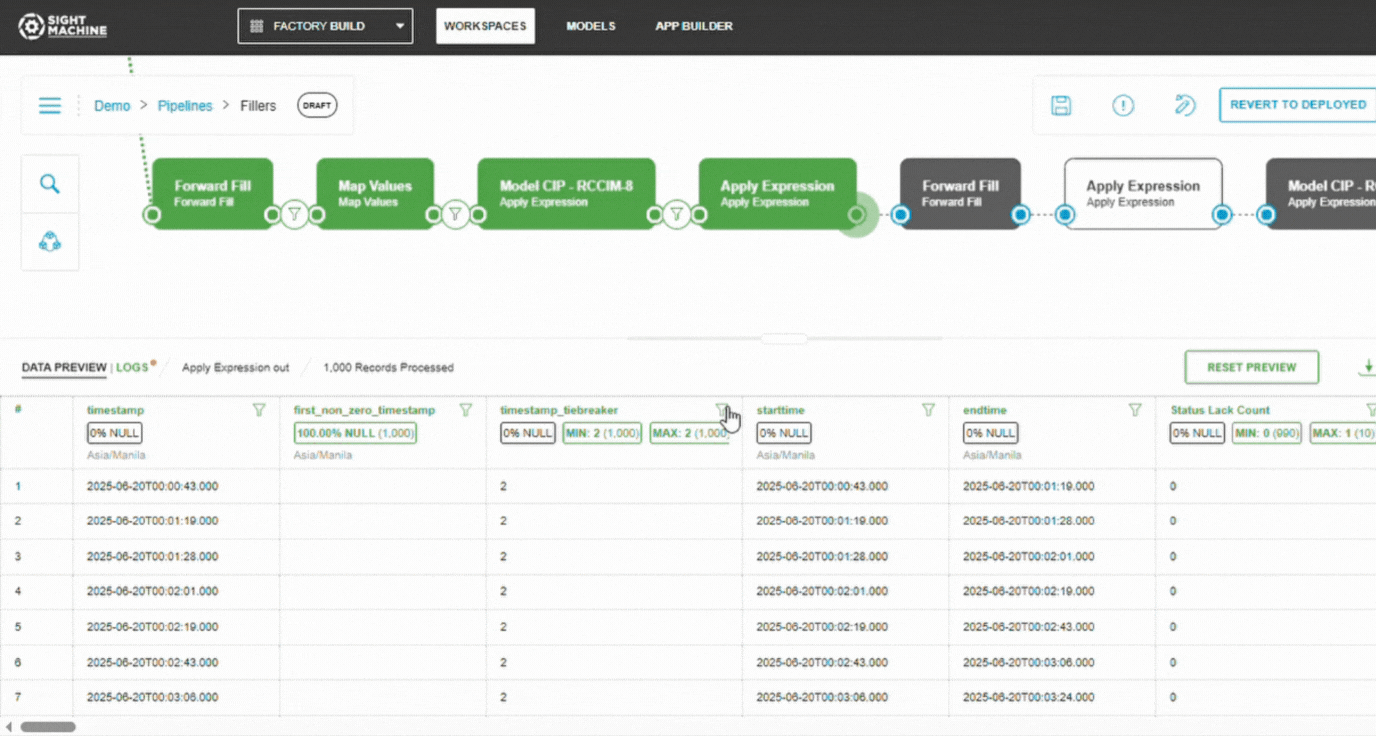Click the wrench icon in the top toolbar
This screenshot has width=1376, height=736.
(1185, 105)
